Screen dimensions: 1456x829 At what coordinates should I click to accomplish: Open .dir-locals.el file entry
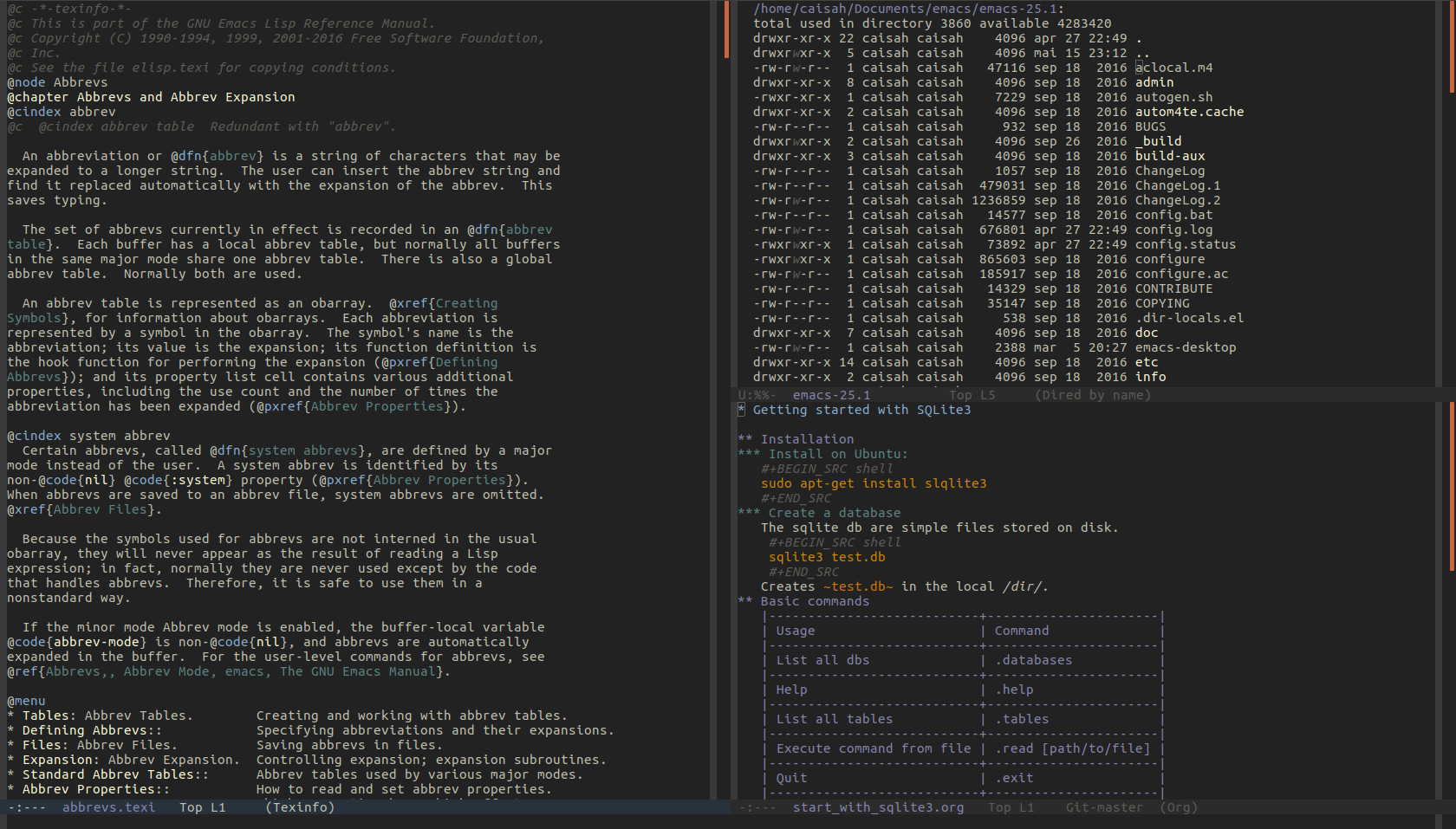(x=1189, y=318)
